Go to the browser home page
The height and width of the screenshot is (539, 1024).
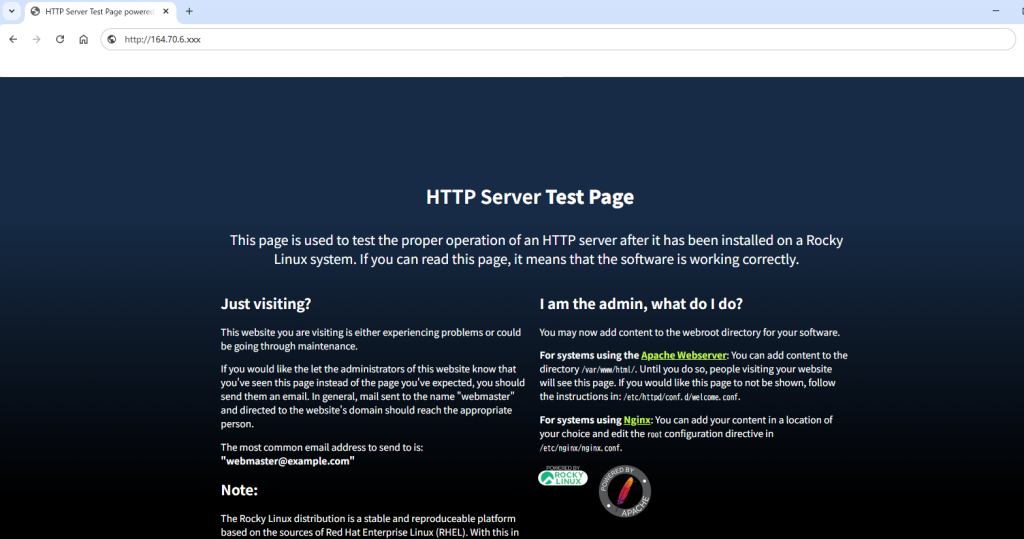pos(84,39)
